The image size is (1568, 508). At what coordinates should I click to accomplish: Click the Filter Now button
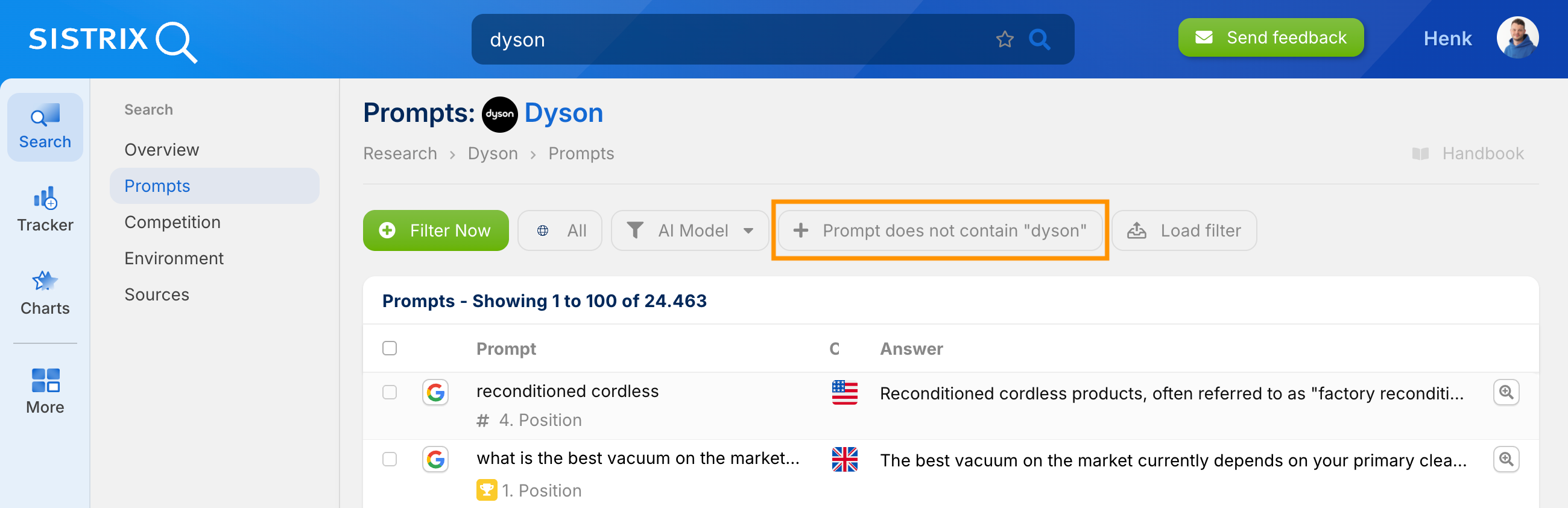click(x=435, y=231)
